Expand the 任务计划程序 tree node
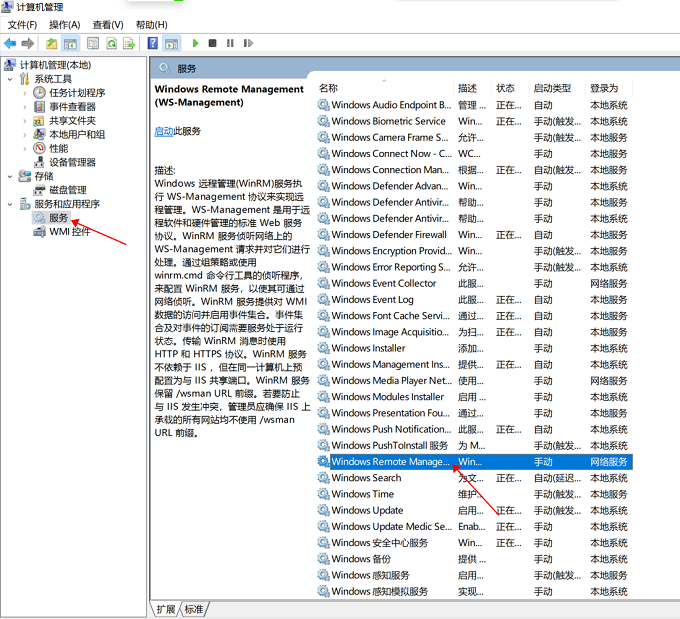Screen dimensions: 680x619 25,93
